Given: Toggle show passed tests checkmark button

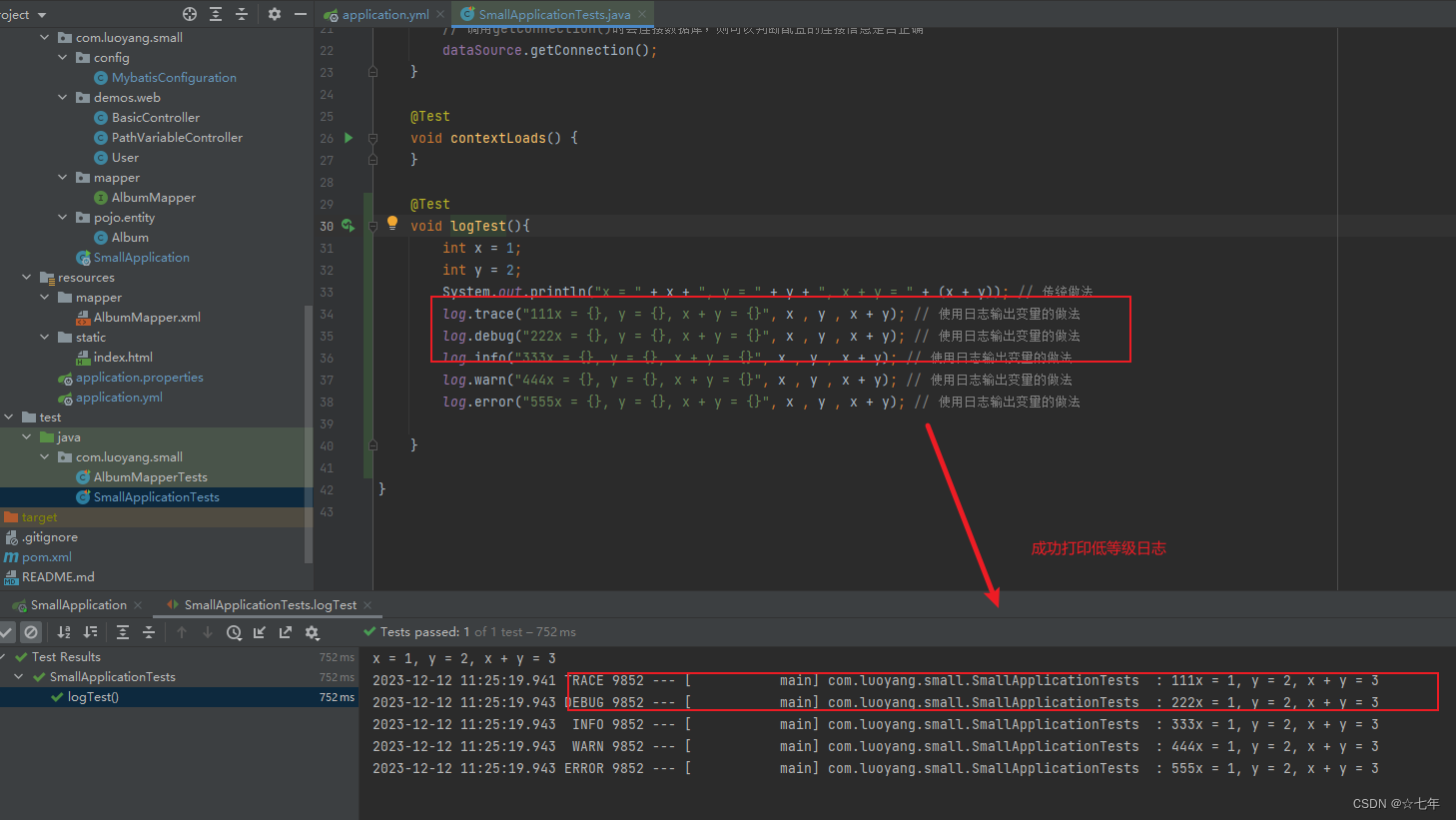Looking at the screenshot, I should coord(6,632).
